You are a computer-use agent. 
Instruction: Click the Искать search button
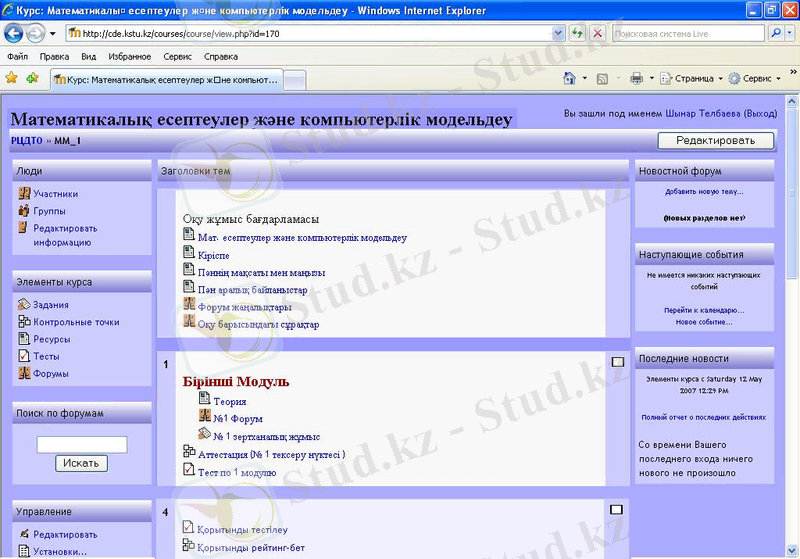(x=81, y=463)
